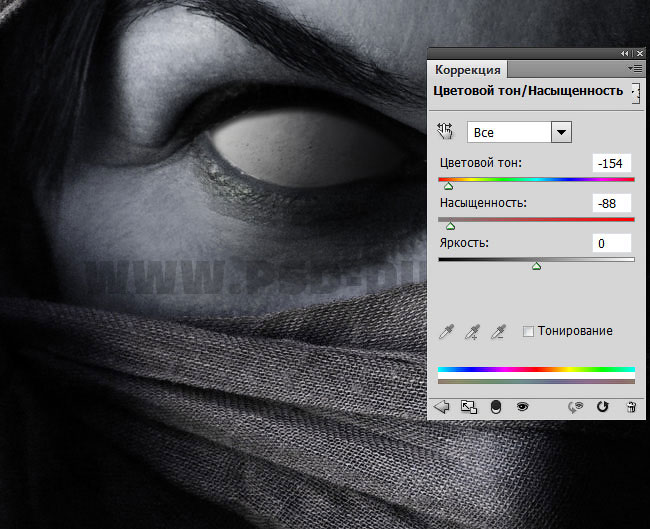Viewport: 650px width, 529px height.
Task: Click the Яркость value field
Action: [611, 243]
